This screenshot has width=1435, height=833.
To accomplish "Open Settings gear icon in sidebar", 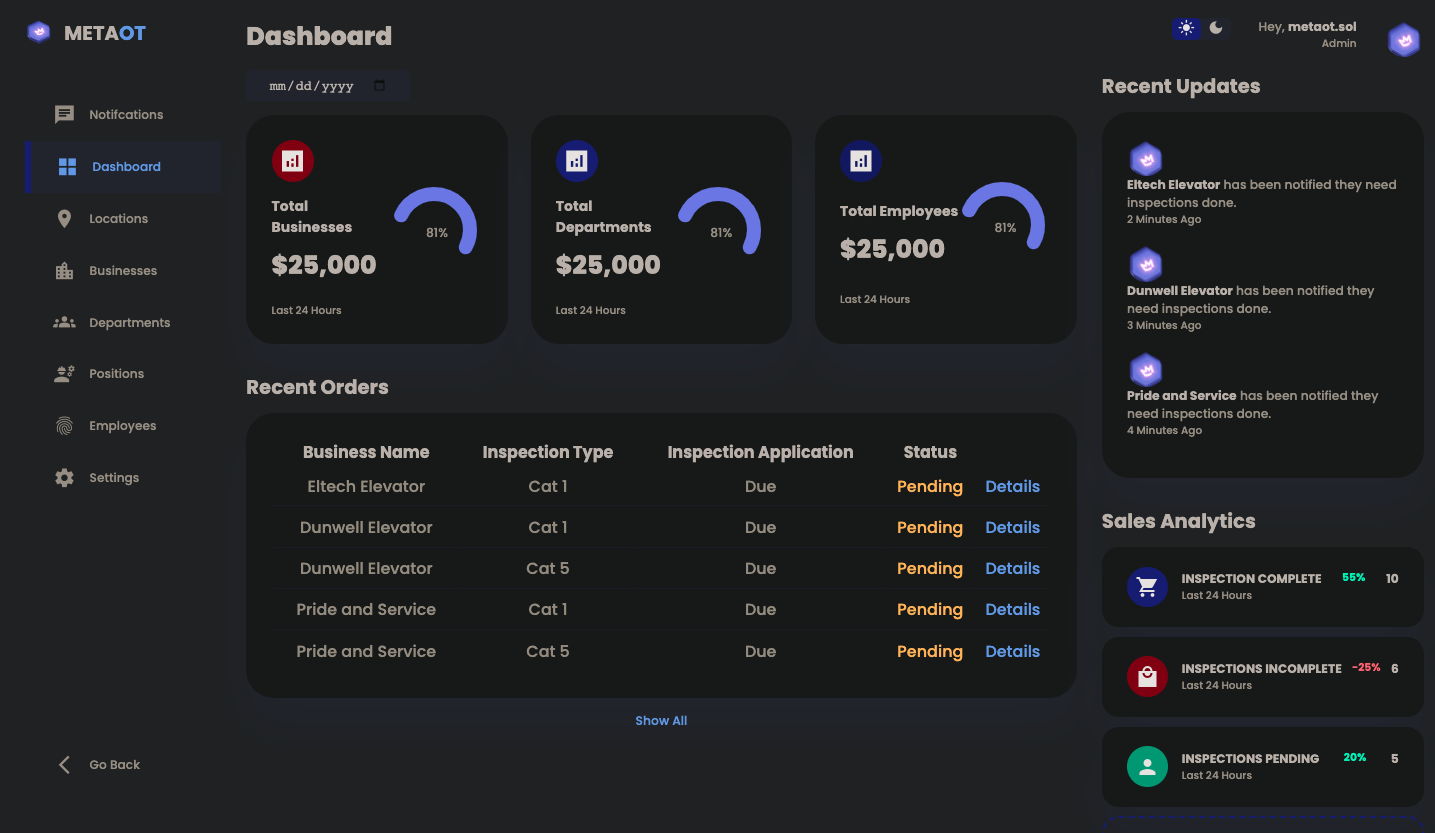I will [64, 478].
